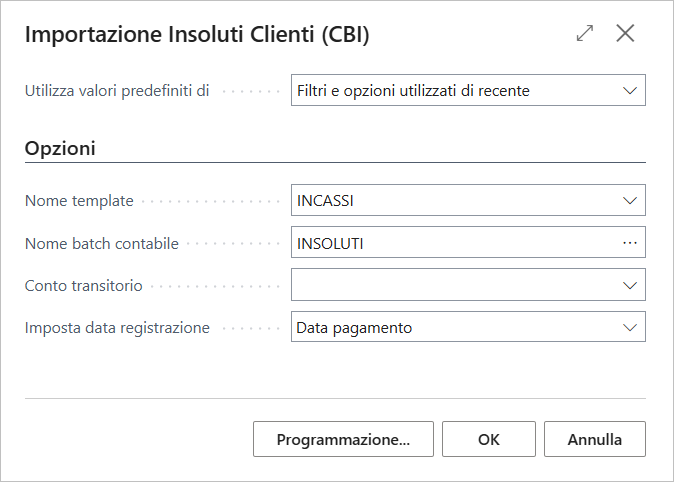The image size is (674, 482).
Task: Click the Programmazione... button
Action: pyautogui.click(x=343, y=439)
